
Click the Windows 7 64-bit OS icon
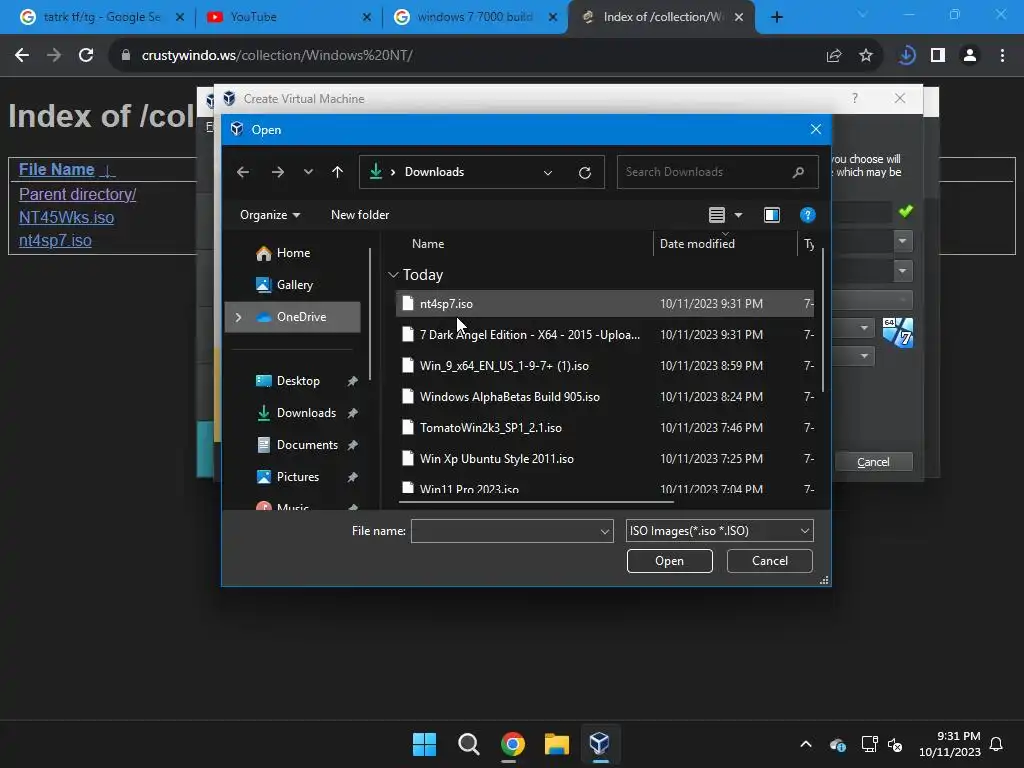tap(898, 332)
